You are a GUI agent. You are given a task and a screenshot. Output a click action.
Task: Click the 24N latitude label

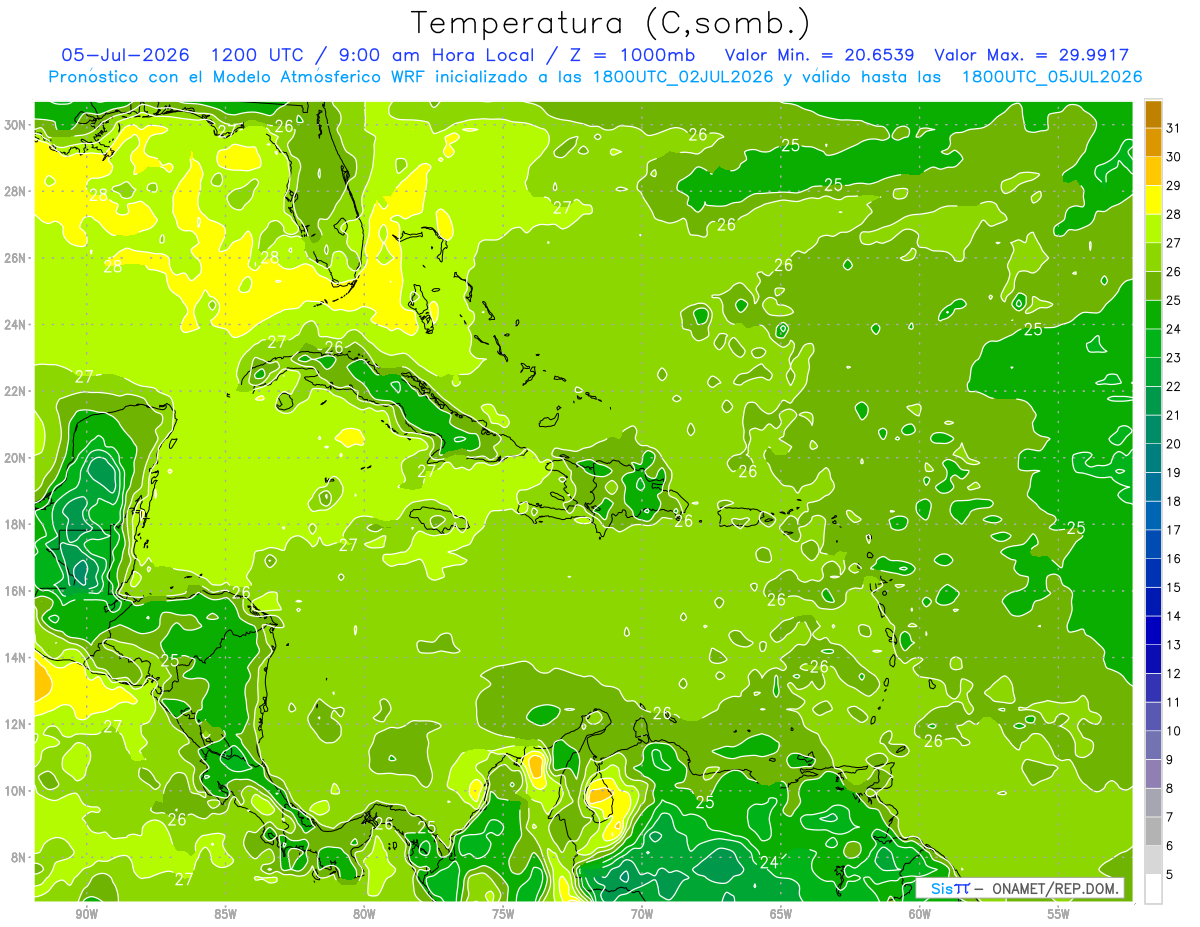point(15,325)
